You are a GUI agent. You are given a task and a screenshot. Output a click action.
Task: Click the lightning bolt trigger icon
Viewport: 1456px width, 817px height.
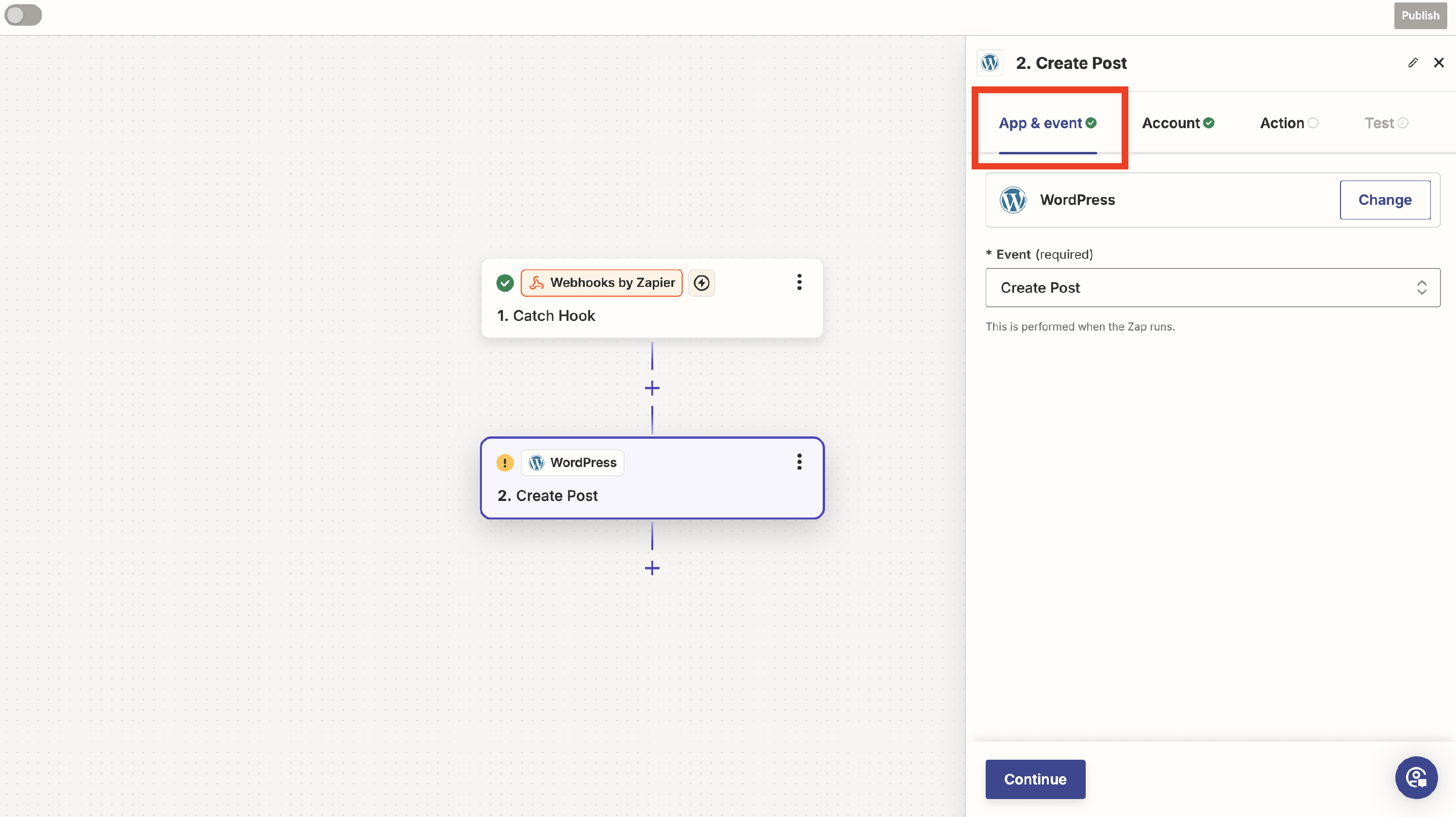point(701,283)
